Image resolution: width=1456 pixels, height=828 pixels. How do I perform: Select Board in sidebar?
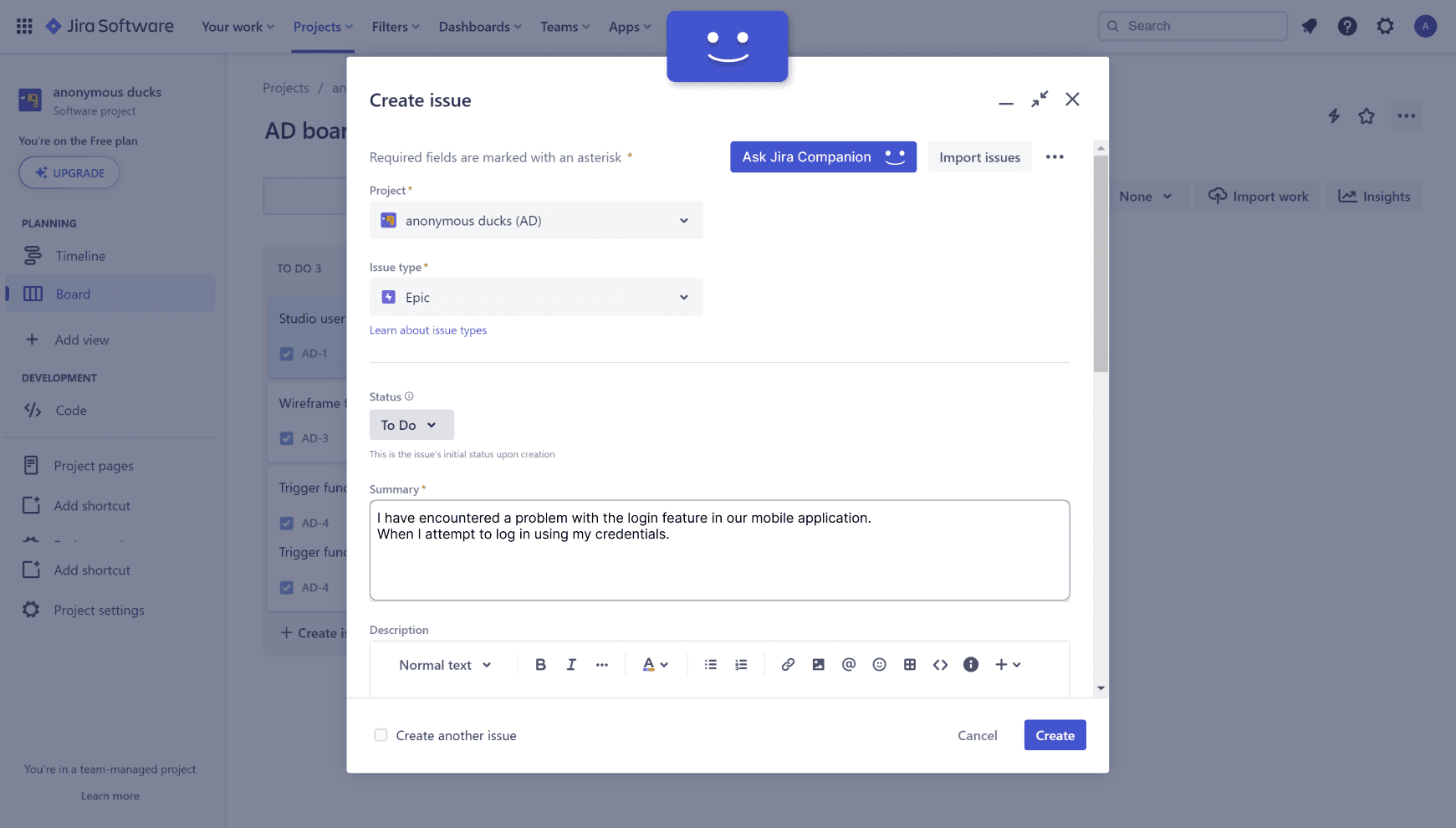(110, 294)
